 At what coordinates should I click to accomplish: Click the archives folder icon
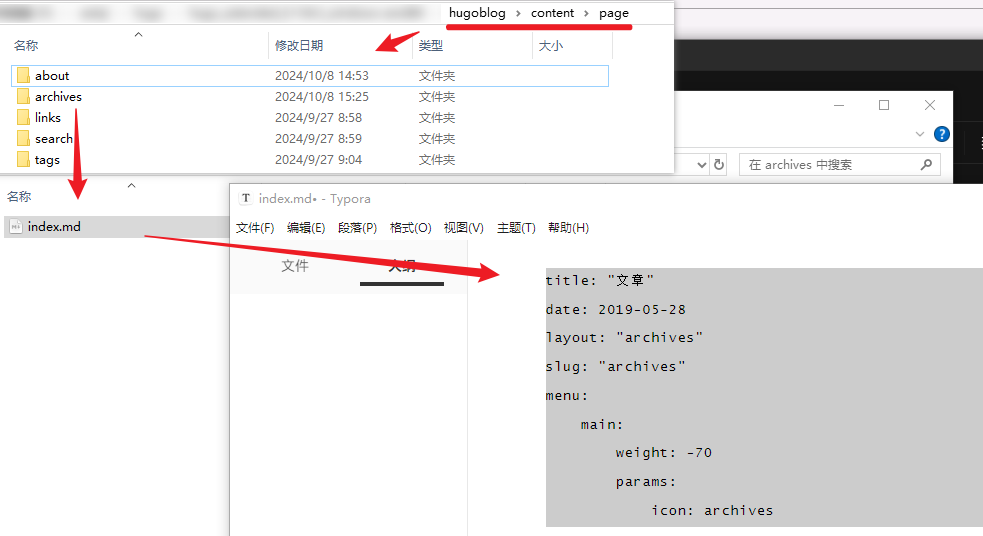pyautogui.click(x=23, y=97)
